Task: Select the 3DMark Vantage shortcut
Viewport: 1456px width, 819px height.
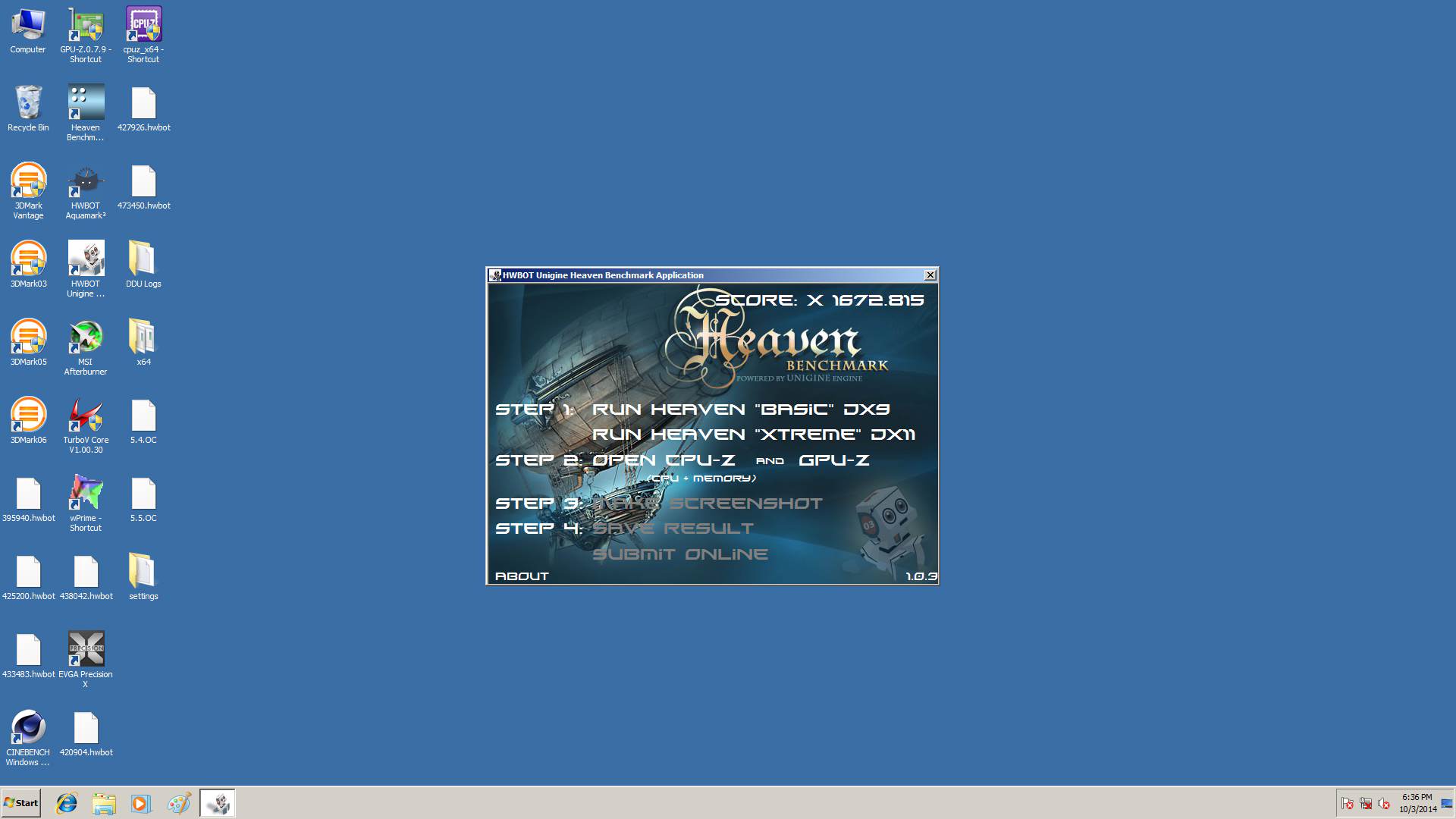Action: [28, 191]
